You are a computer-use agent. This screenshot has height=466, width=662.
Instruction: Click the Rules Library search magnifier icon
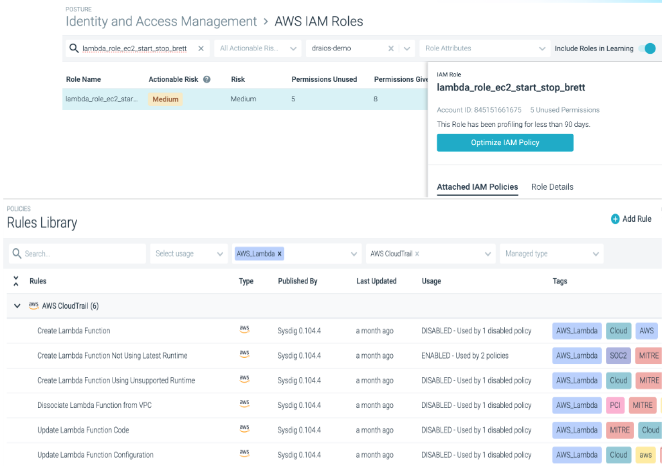click(x=17, y=253)
